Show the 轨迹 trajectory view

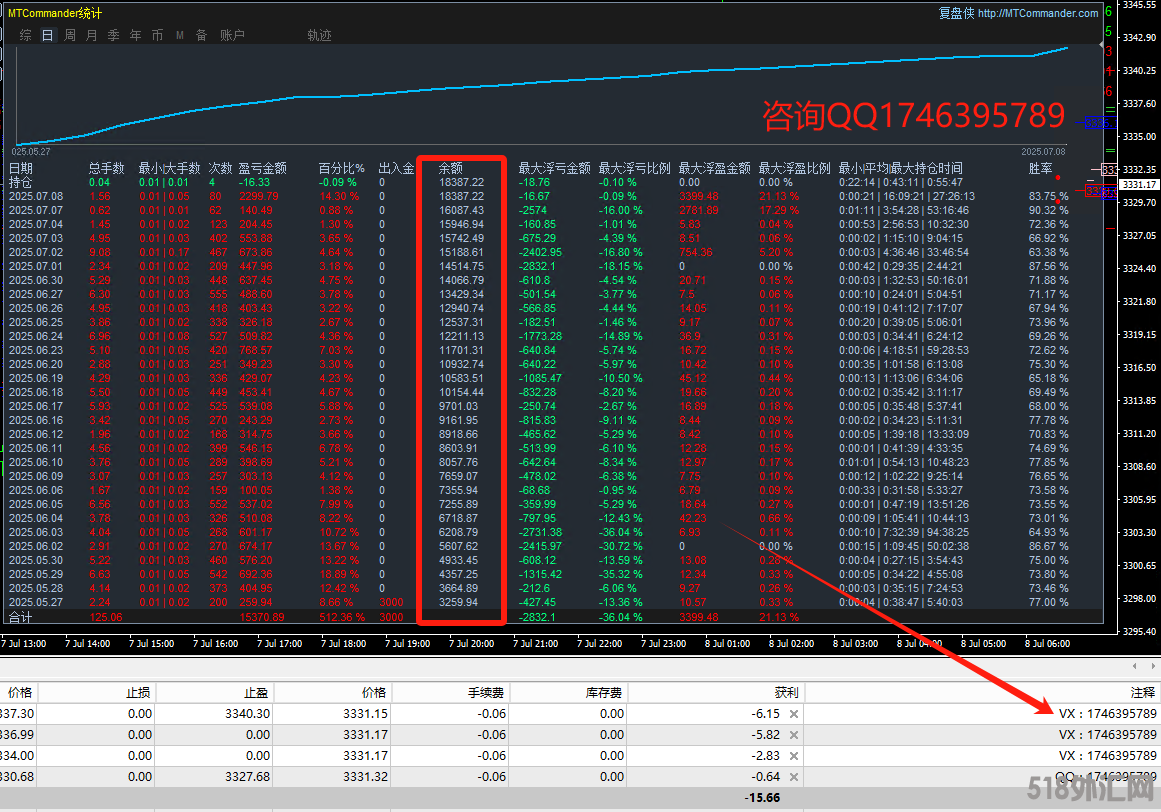click(319, 35)
